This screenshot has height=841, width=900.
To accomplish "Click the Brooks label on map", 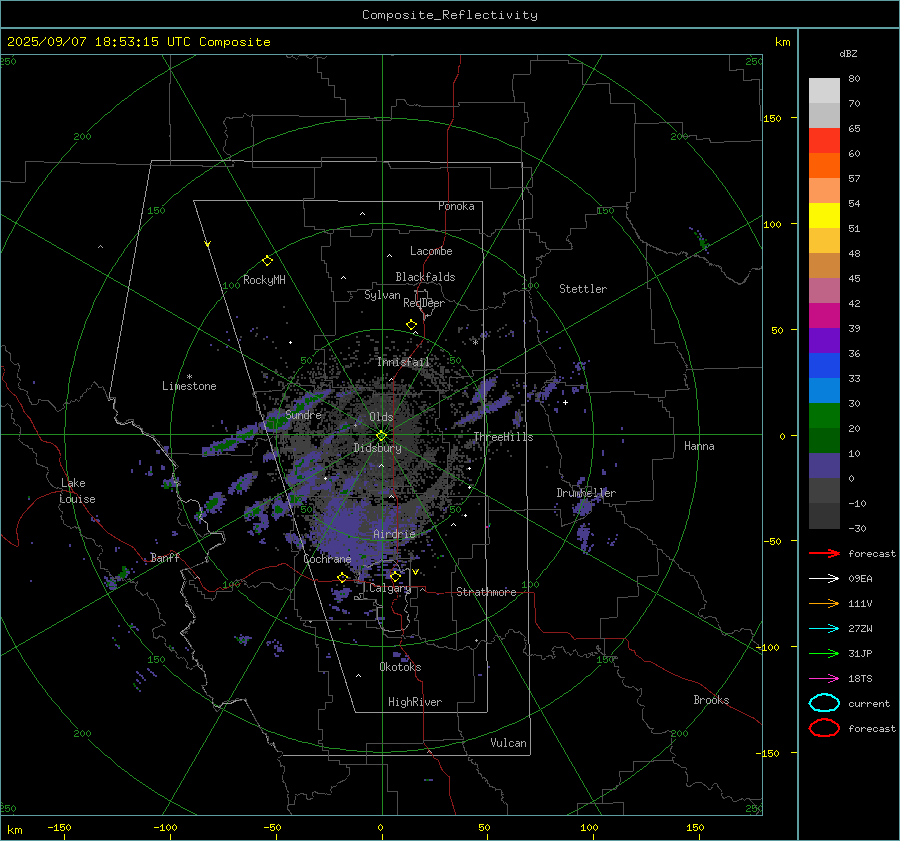I will 711,700.
